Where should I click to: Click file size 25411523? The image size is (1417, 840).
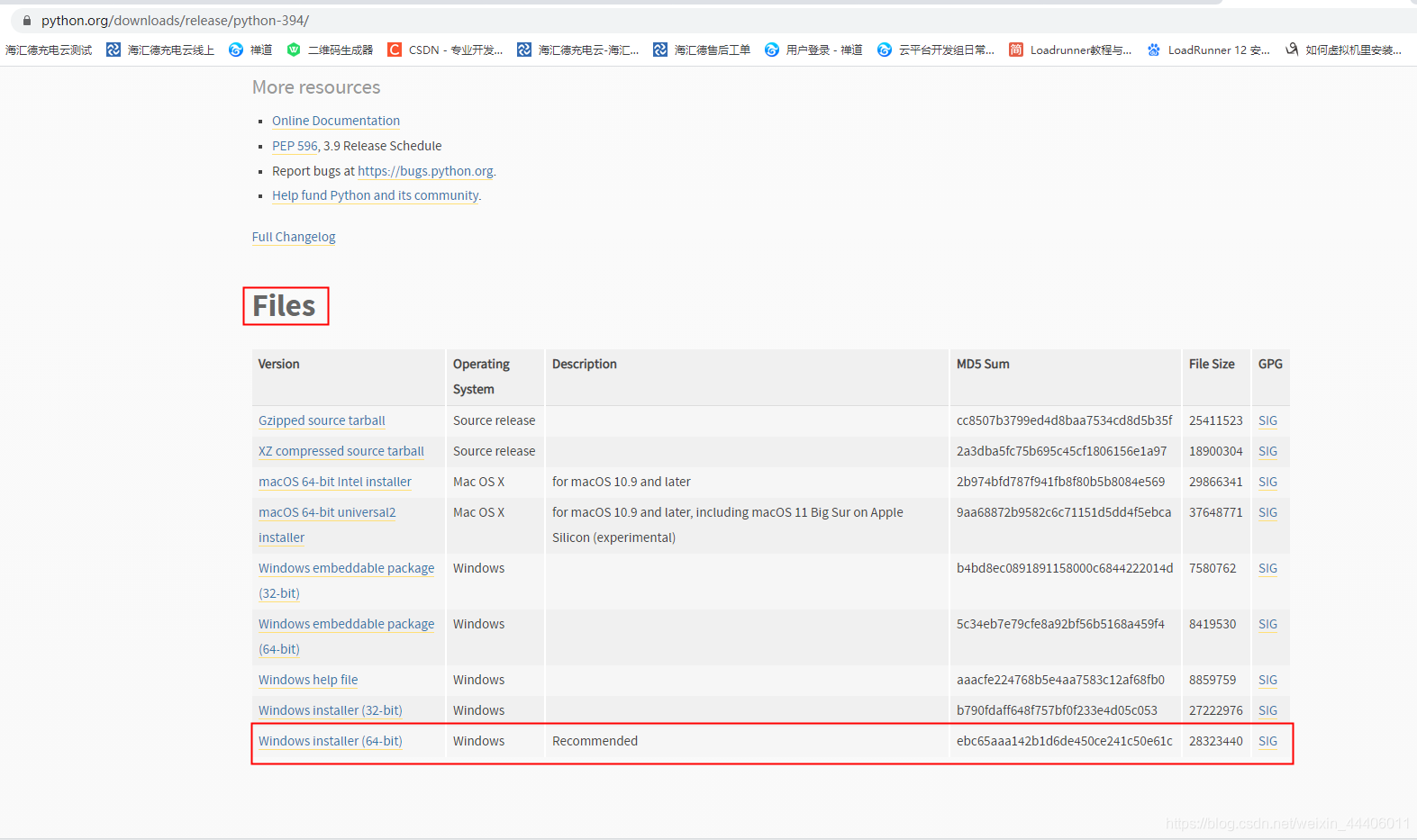tap(1215, 420)
